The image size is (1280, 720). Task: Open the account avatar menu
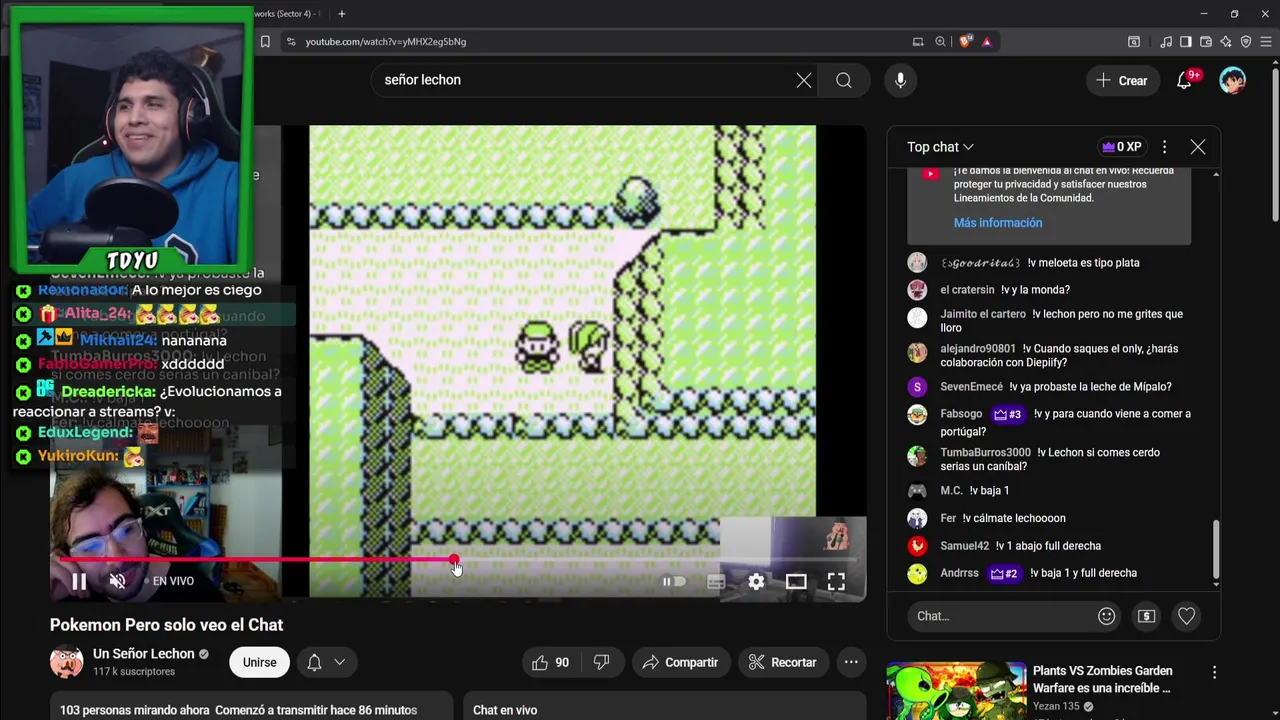pos(1232,81)
